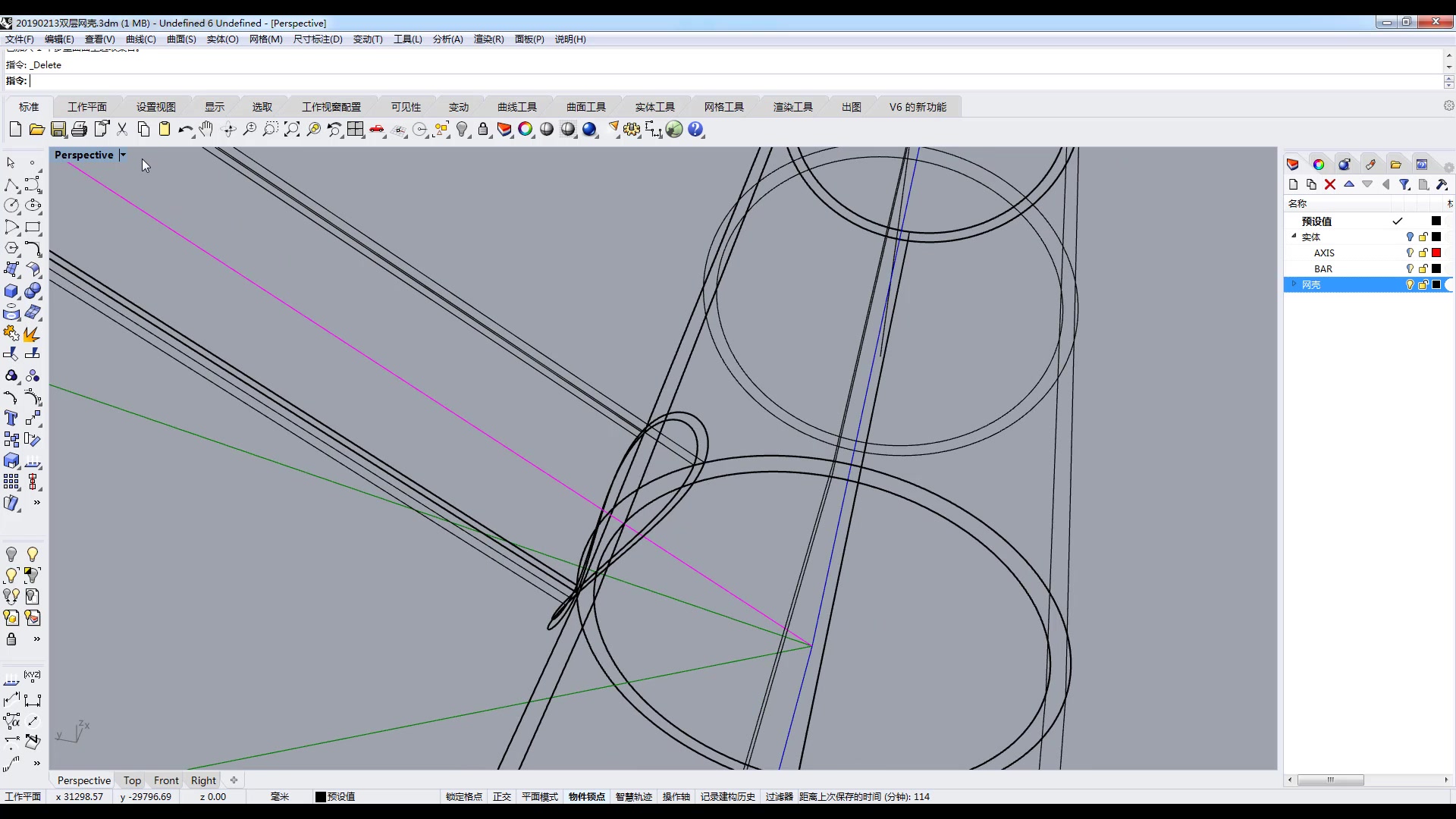Expand the 网壳 layer tree
This screenshot has width=1456, height=819.
[1294, 284]
